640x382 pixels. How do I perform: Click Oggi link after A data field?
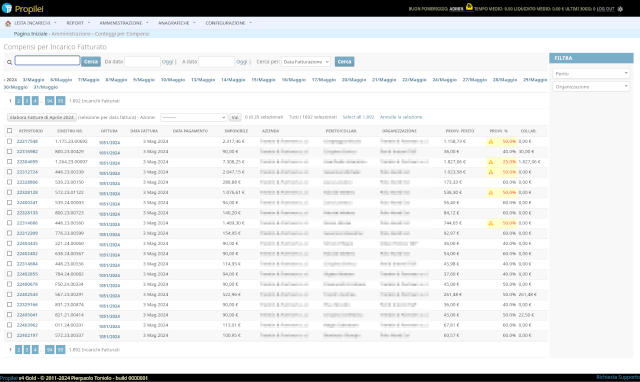[x=242, y=62]
